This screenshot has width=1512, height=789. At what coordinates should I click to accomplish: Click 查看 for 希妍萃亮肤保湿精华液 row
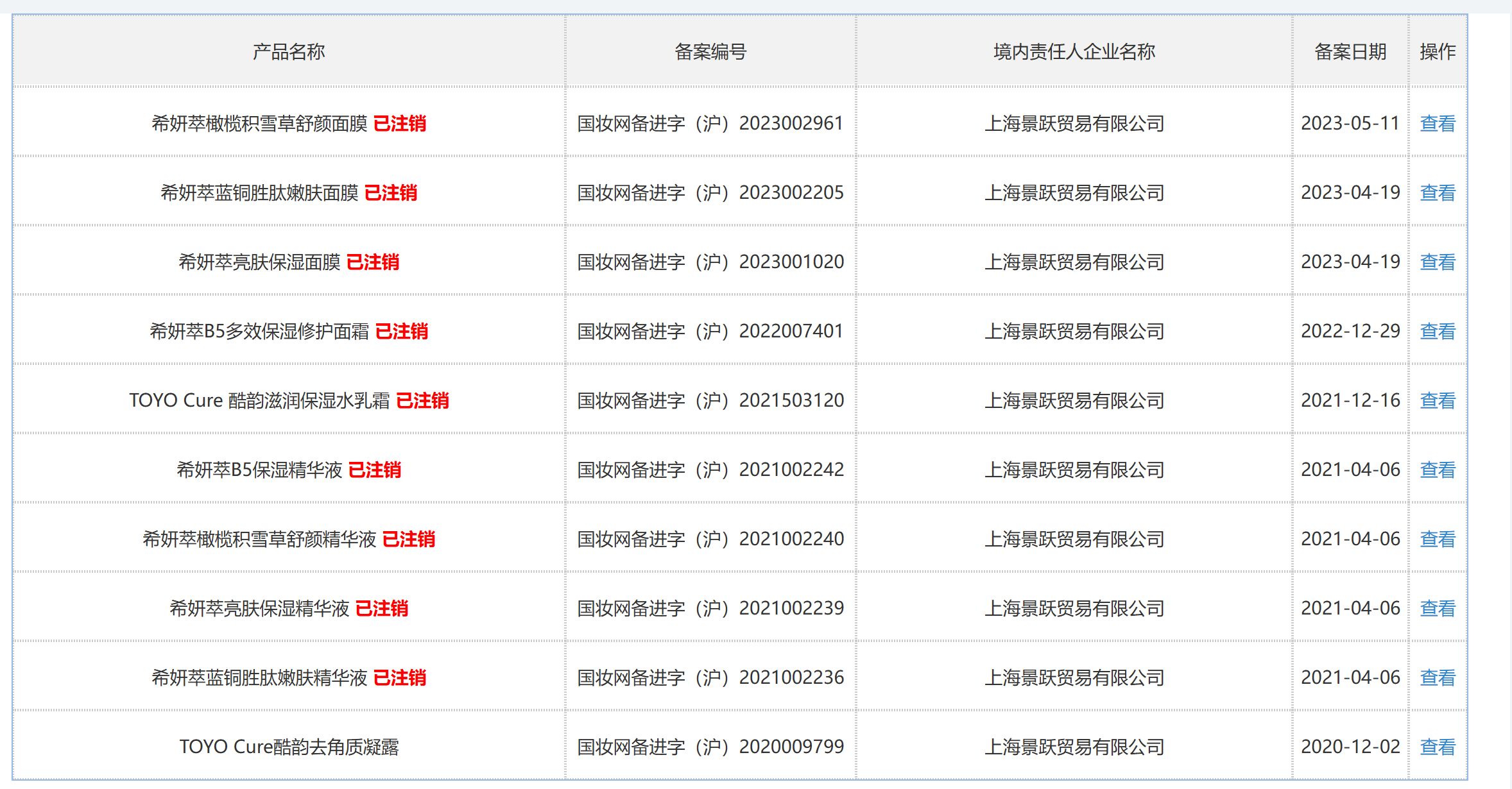pos(1438,608)
